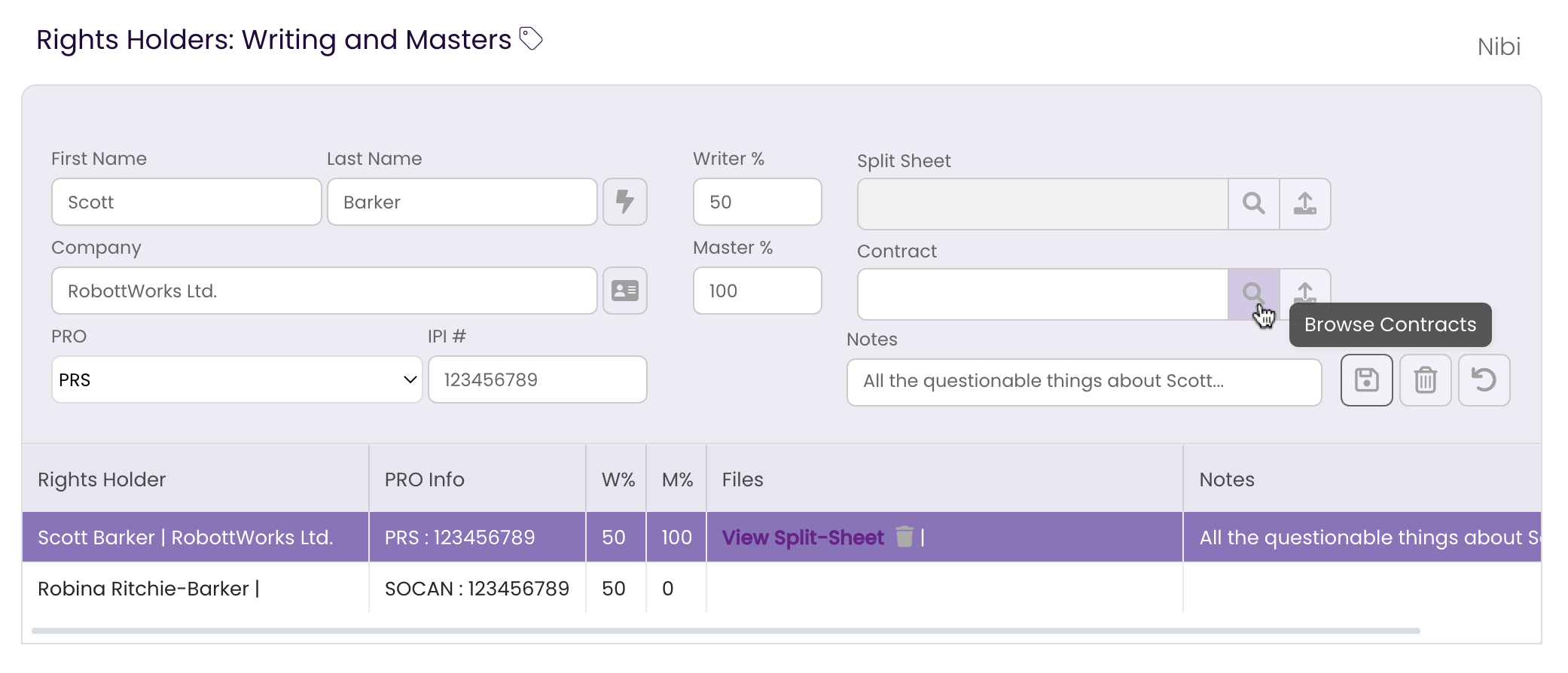Click the First Name field containing Scott

(187, 202)
